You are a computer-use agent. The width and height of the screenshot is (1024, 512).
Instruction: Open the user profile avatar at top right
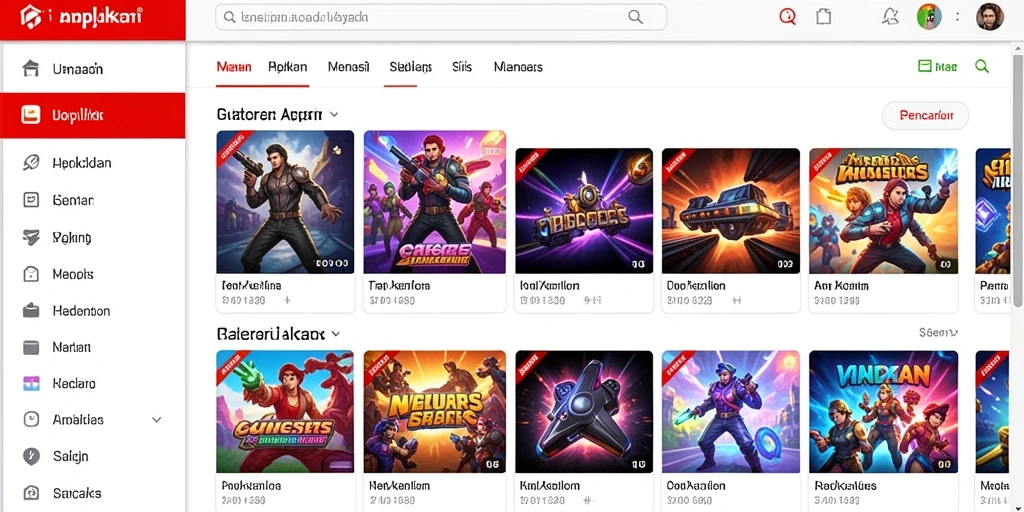(989, 17)
